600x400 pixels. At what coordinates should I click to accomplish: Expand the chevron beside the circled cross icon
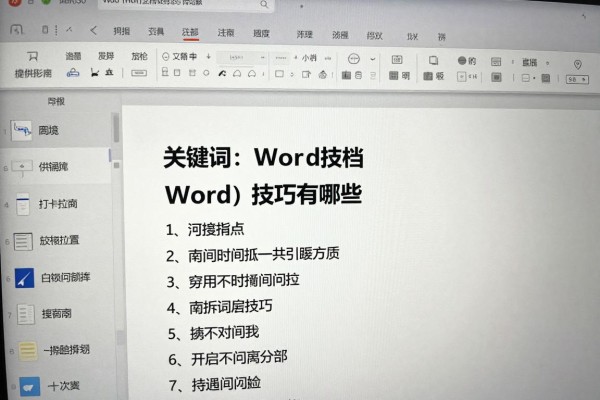coord(373,59)
